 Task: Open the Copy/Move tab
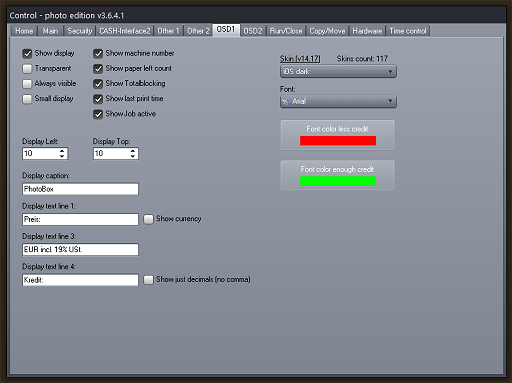click(327, 31)
